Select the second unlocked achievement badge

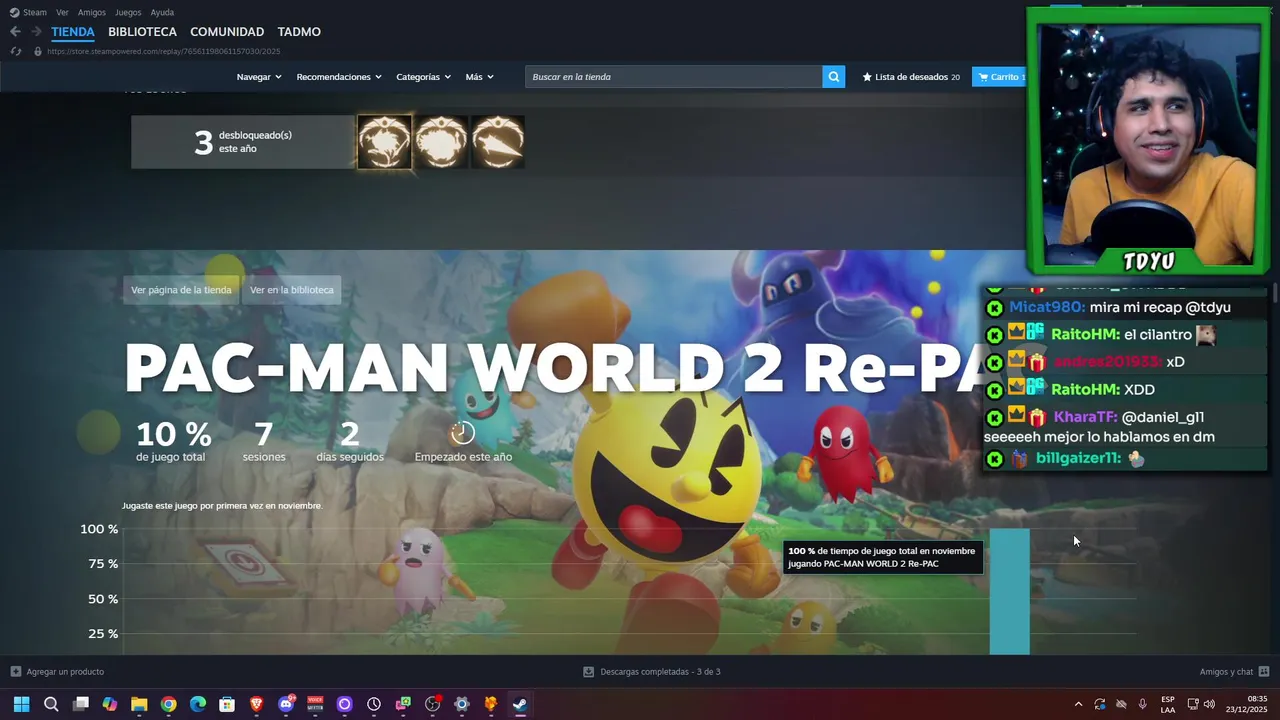[441, 142]
